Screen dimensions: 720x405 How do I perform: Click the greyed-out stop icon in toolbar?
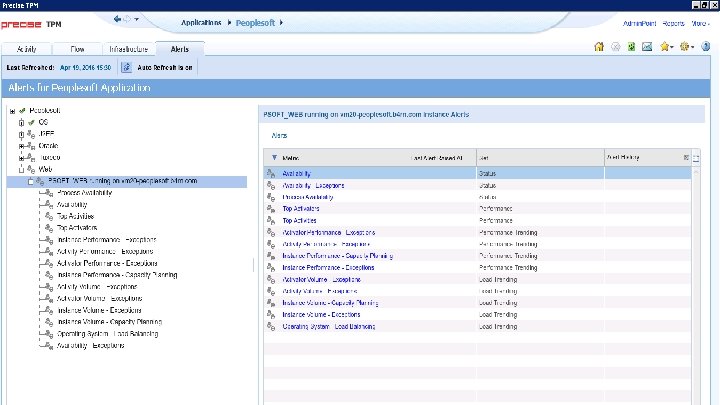[x=616, y=46]
